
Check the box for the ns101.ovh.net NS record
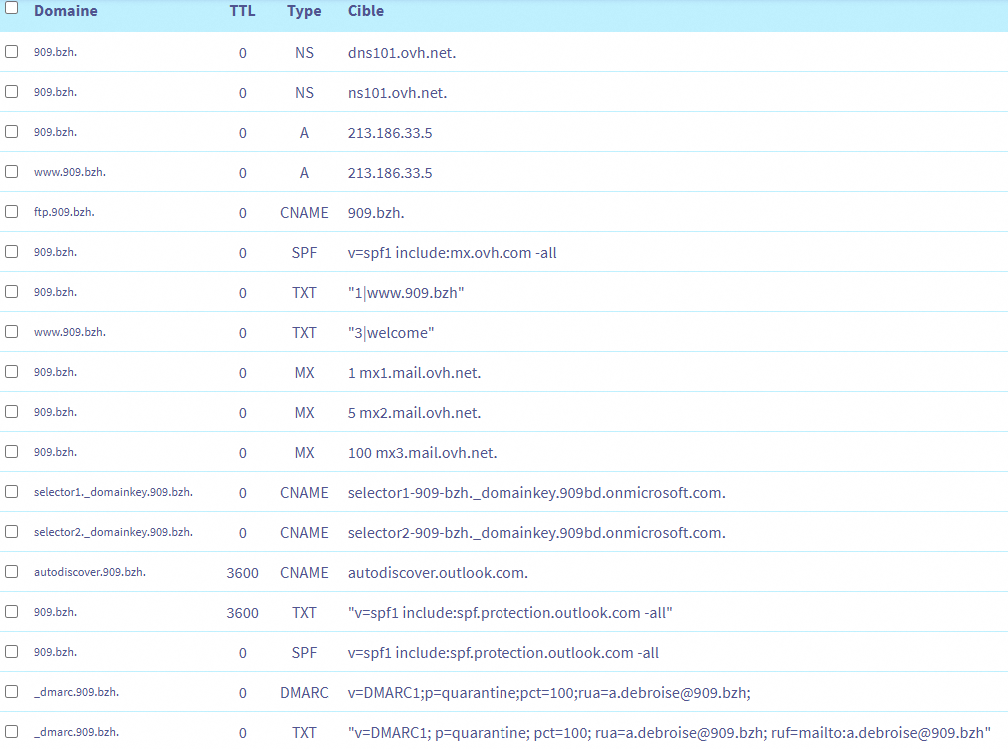tap(12, 92)
